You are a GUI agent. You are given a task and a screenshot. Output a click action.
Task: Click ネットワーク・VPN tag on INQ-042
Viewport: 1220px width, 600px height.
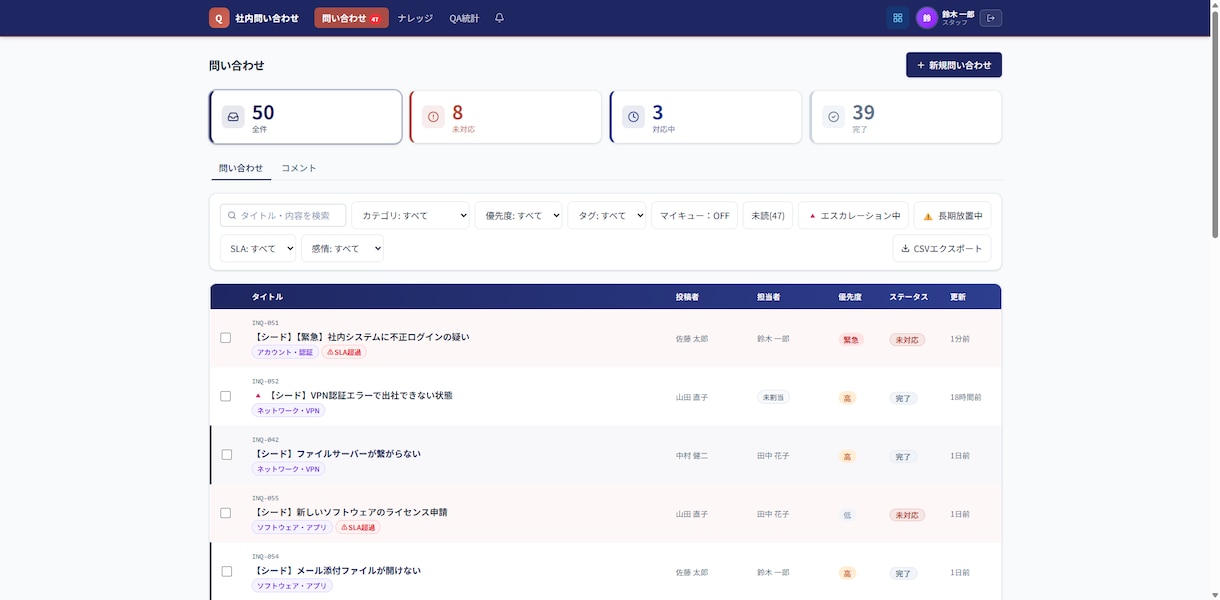[288, 469]
